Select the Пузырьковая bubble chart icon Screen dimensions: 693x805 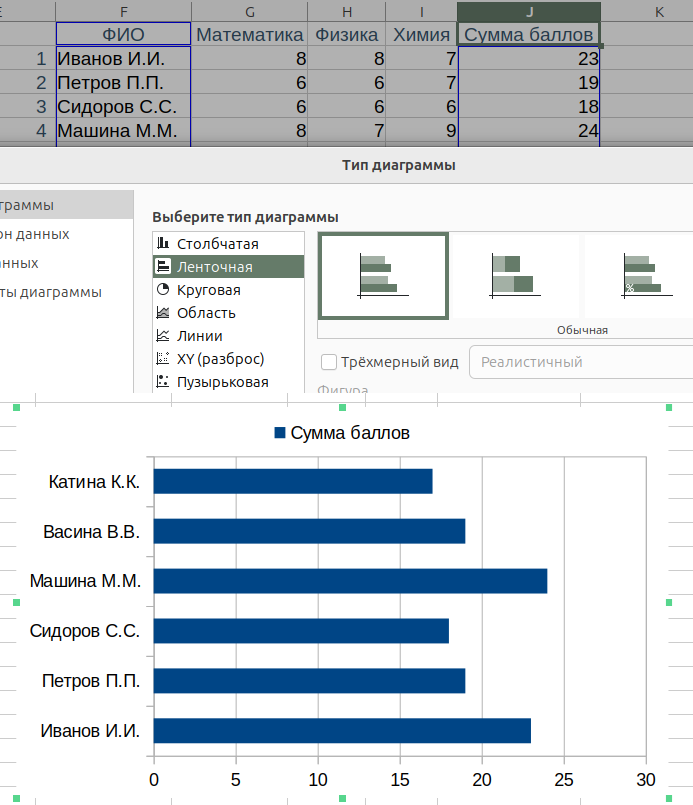[x=163, y=382]
